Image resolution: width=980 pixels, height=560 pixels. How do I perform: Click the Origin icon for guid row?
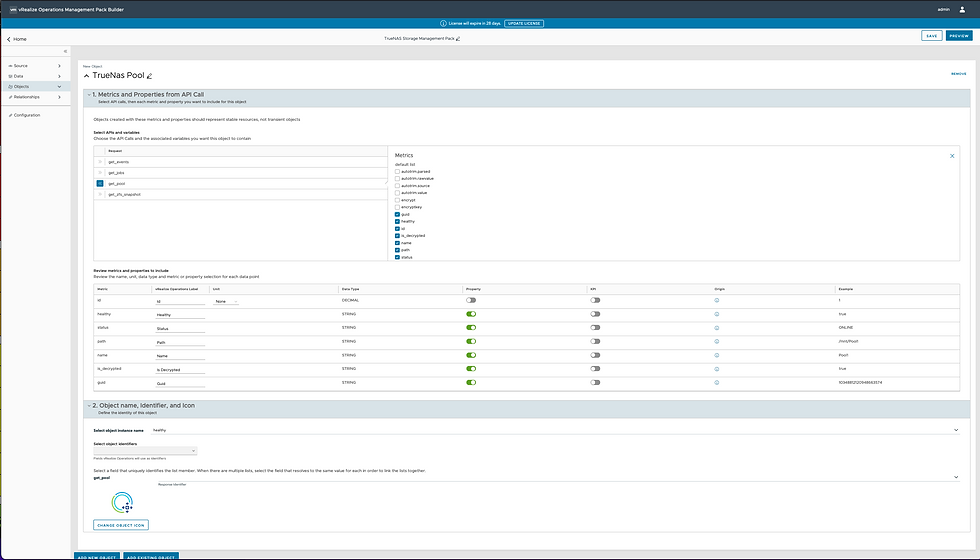[x=717, y=382]
